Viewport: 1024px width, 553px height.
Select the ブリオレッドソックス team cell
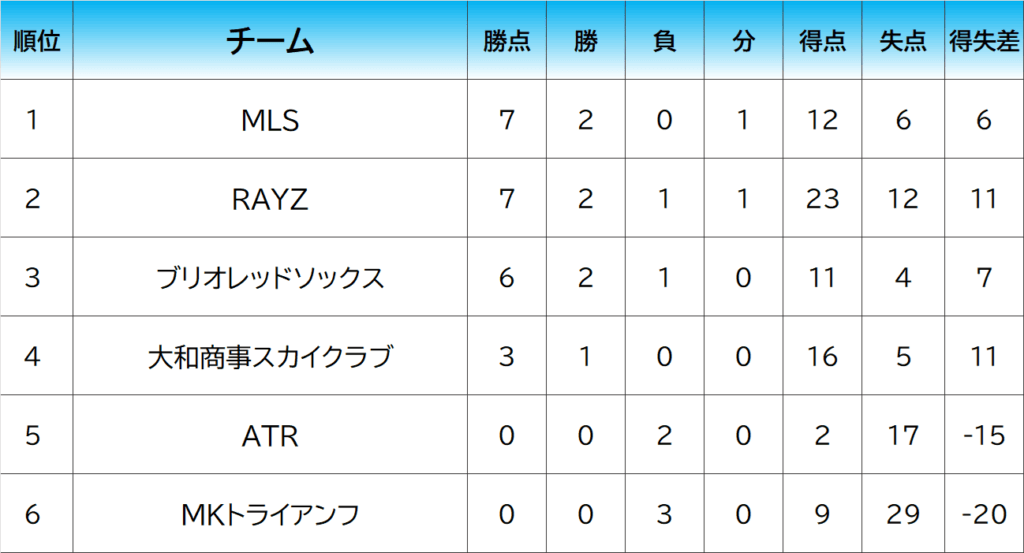(270, 277)
